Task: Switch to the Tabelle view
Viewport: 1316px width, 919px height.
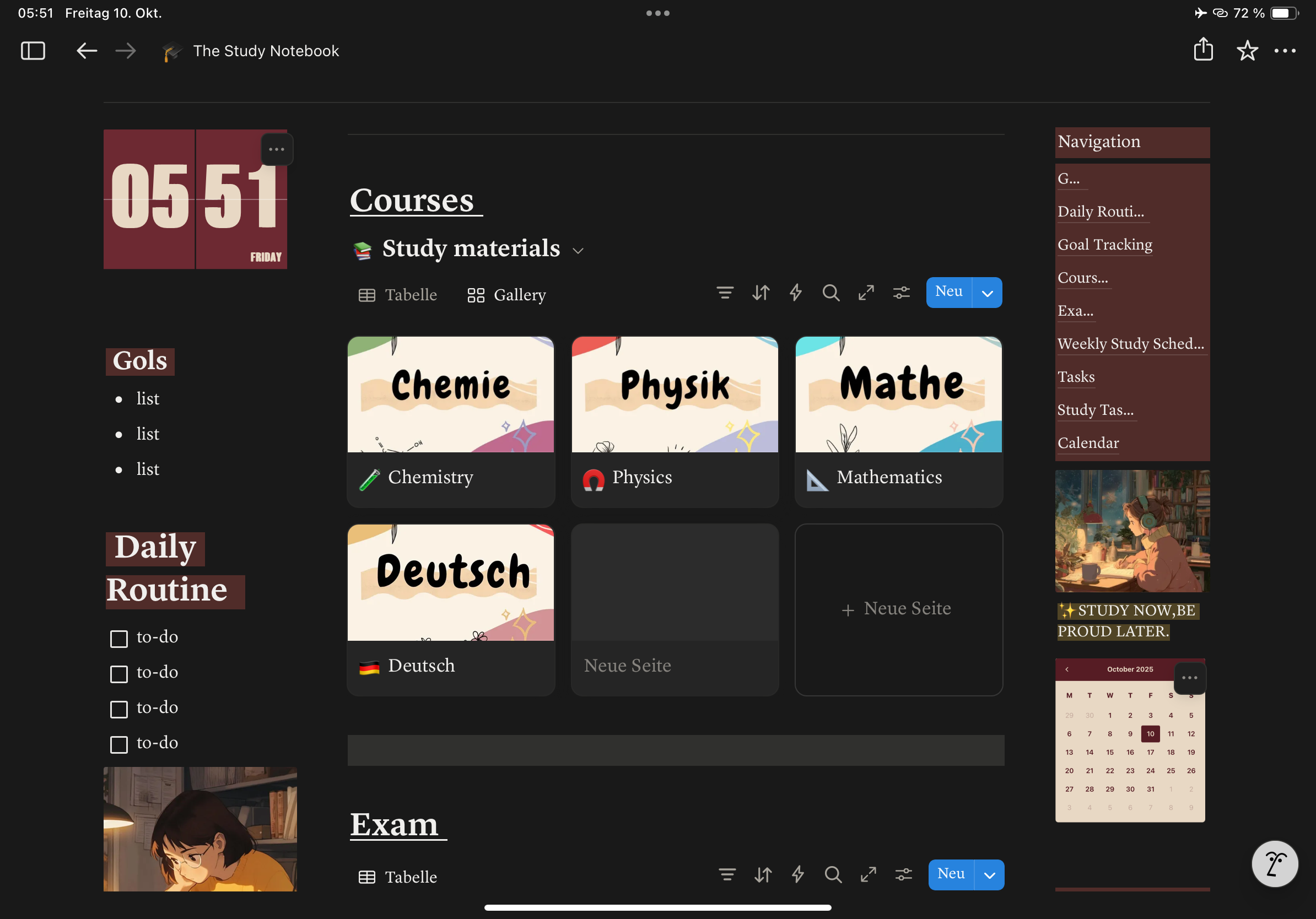Action: [x=398, y=295]
